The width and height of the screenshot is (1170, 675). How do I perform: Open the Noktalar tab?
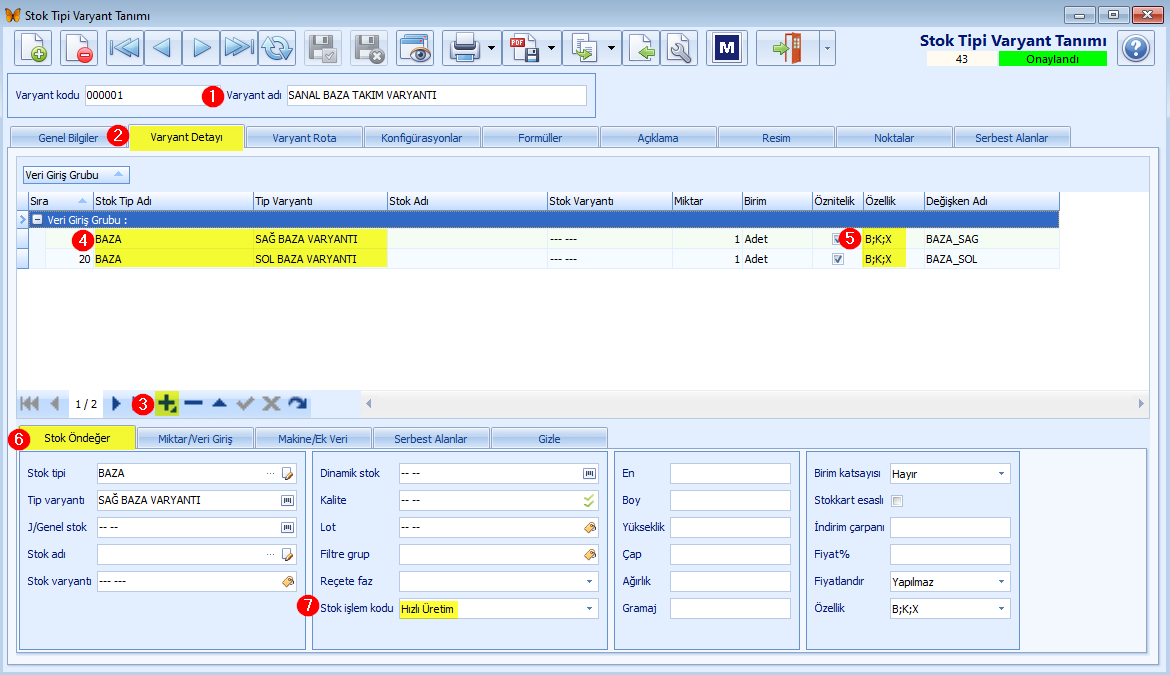coord(894,138)
